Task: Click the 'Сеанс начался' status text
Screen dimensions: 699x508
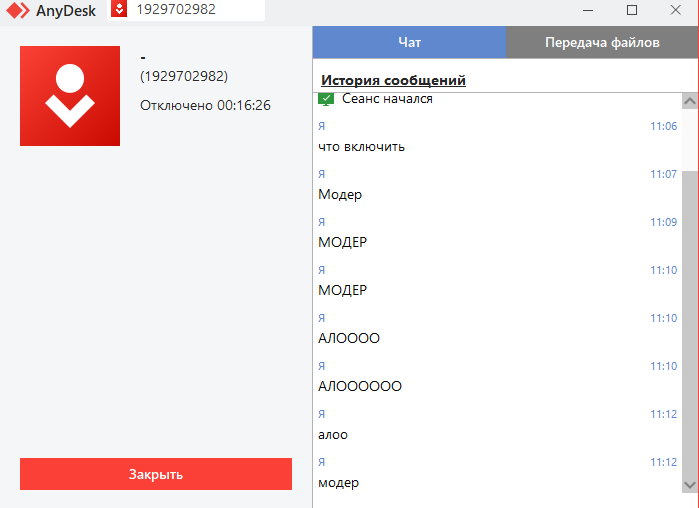Action: pos(387,99)
